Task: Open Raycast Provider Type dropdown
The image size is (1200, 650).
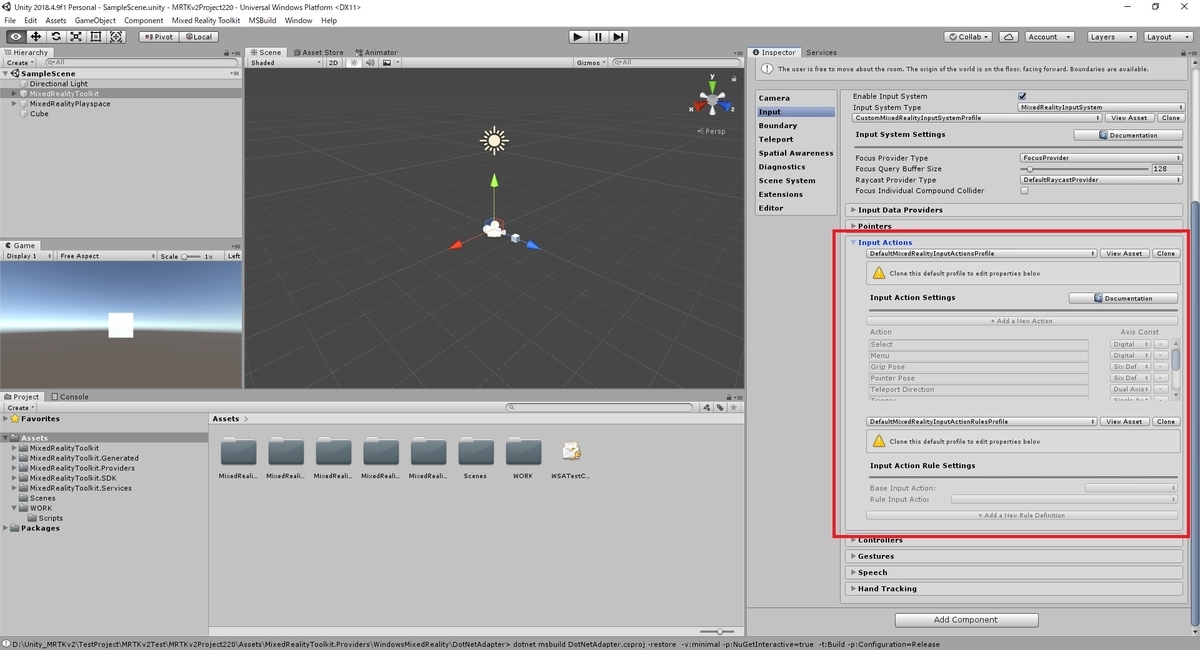Action: pyautogui.click(x=1100, y=179)
